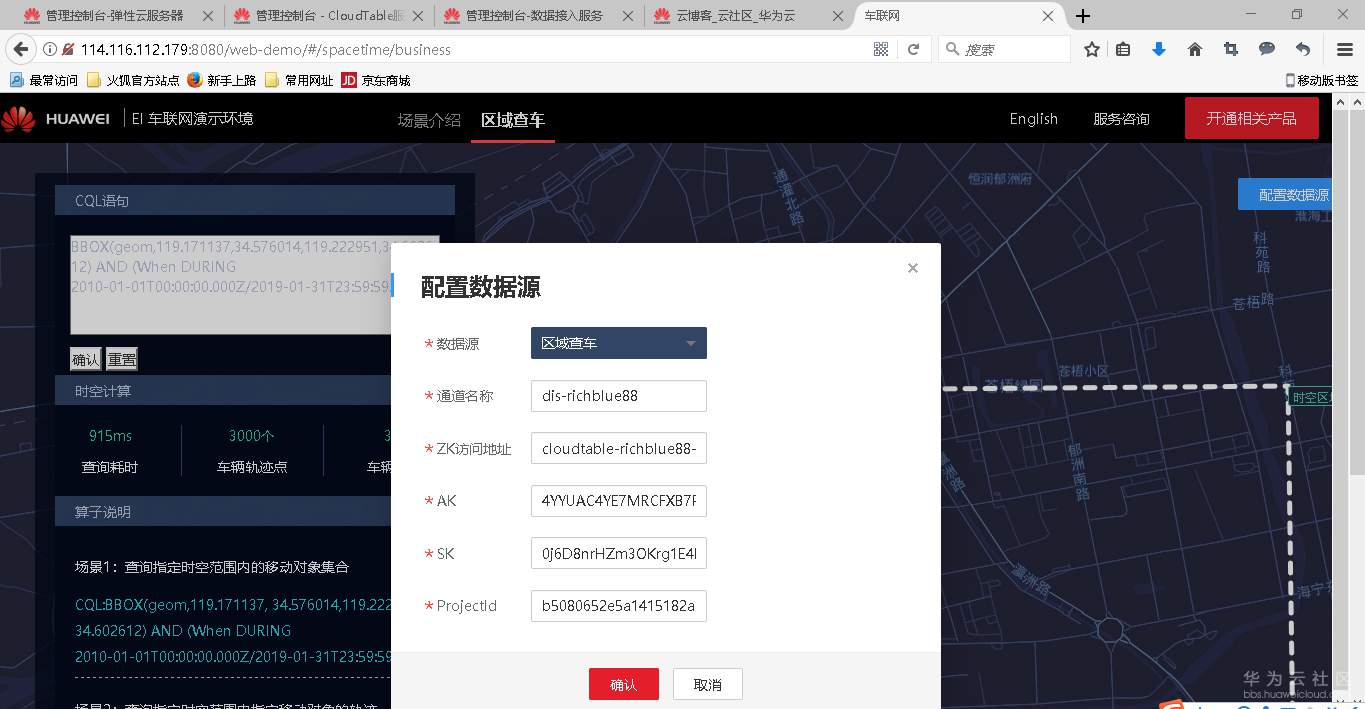The height and width of the screenshot is (709, 1365).
Task: Click the bookmark star icon in address bar
Action: (1091, 48)
